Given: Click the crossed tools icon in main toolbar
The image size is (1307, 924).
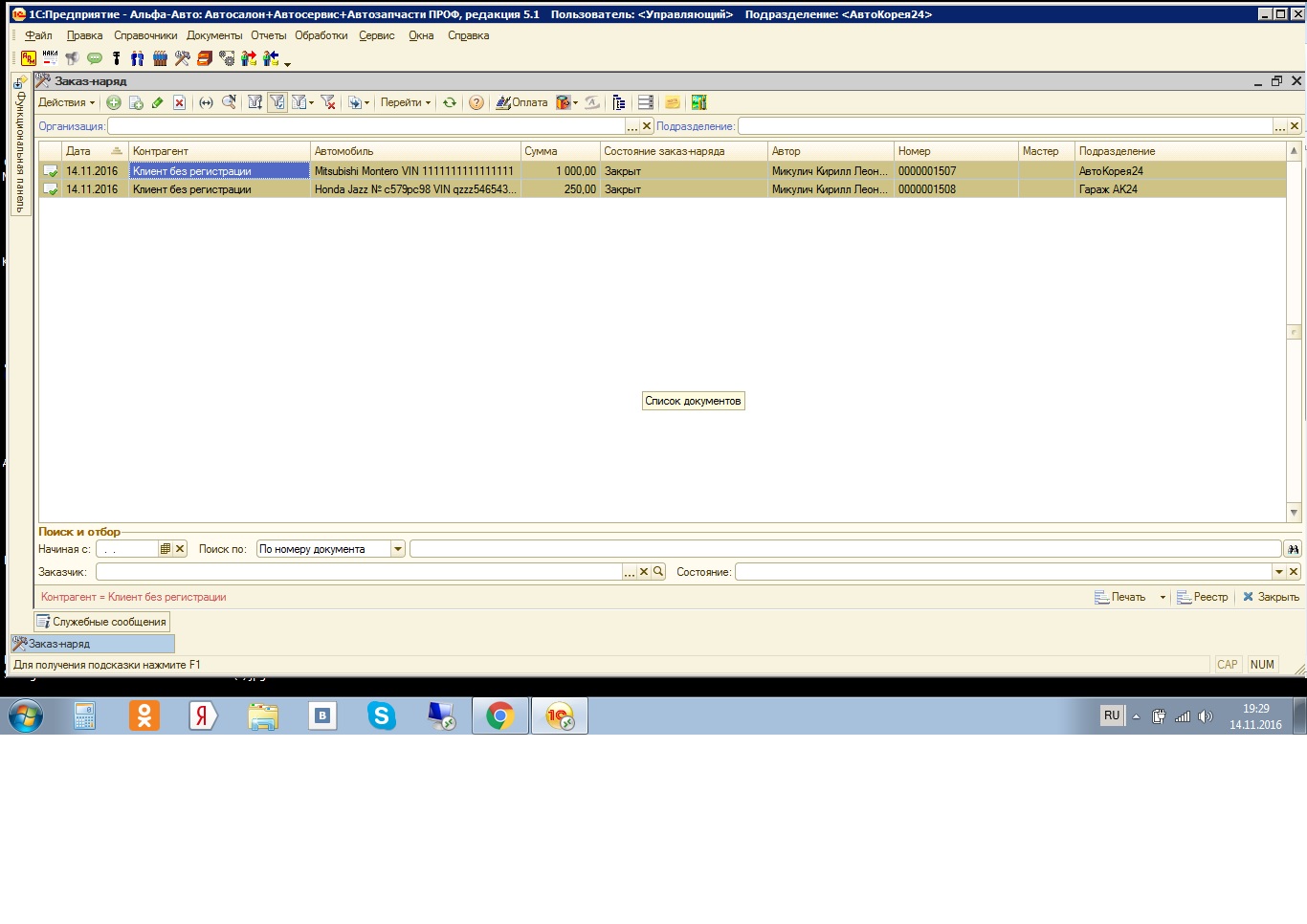Looking at the screenshot, I should click(182, 58).
